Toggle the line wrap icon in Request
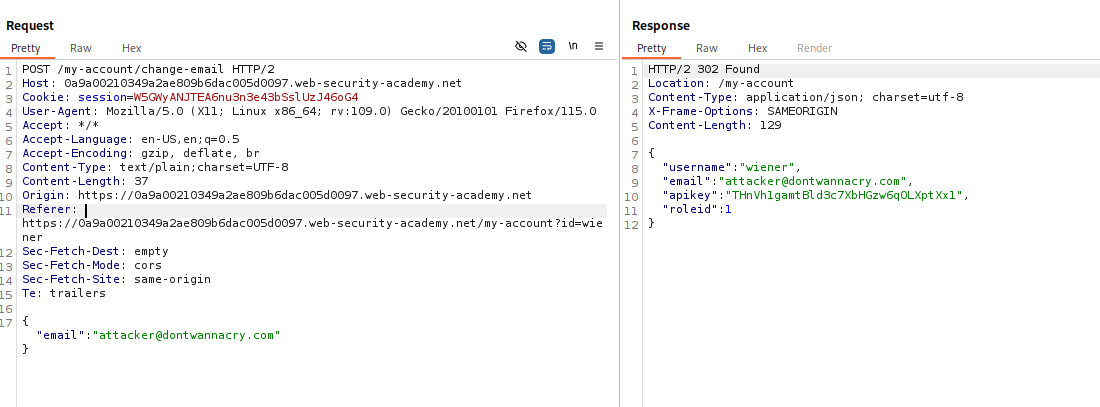This screenshot has width=1100, height=407. (x=547, y=47)
